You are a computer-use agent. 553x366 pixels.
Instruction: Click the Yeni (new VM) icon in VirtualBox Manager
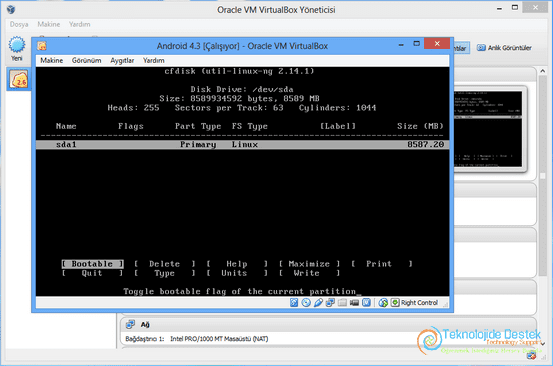coord(17,45)
